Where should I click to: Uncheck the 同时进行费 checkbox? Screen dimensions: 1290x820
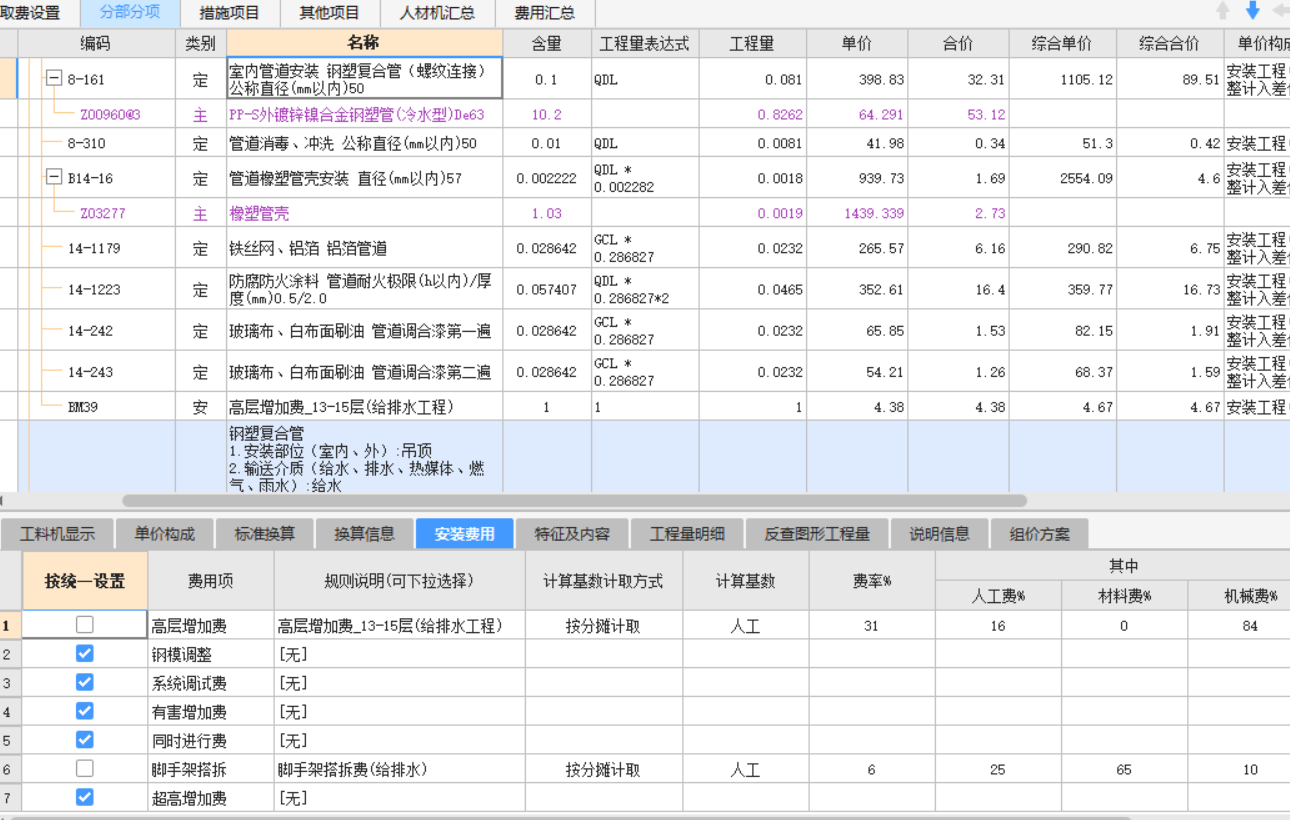pos(85,740)
